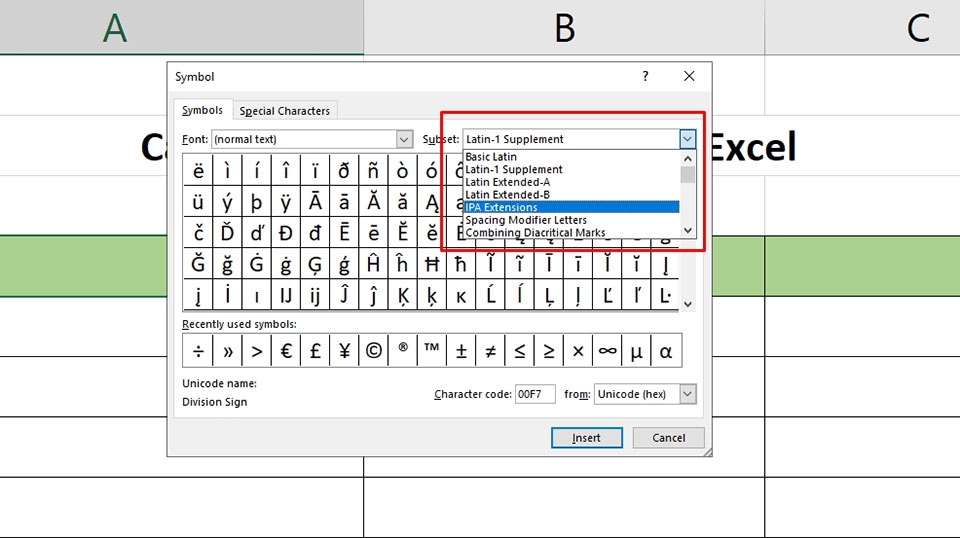This screenshot has height=538, width=960.
Task: Click the symbol grid scroll-down arrow
Action: 688,304
